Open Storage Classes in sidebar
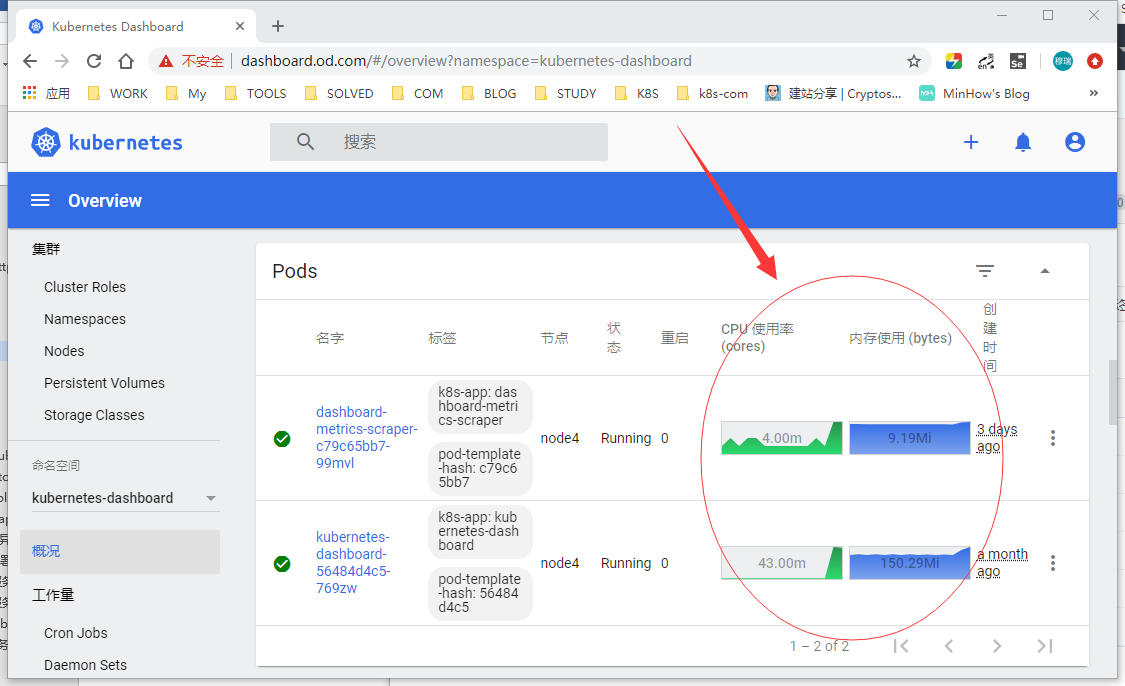Image resolution: width=1125 pixels, height=686 pixels. point(94,415)
